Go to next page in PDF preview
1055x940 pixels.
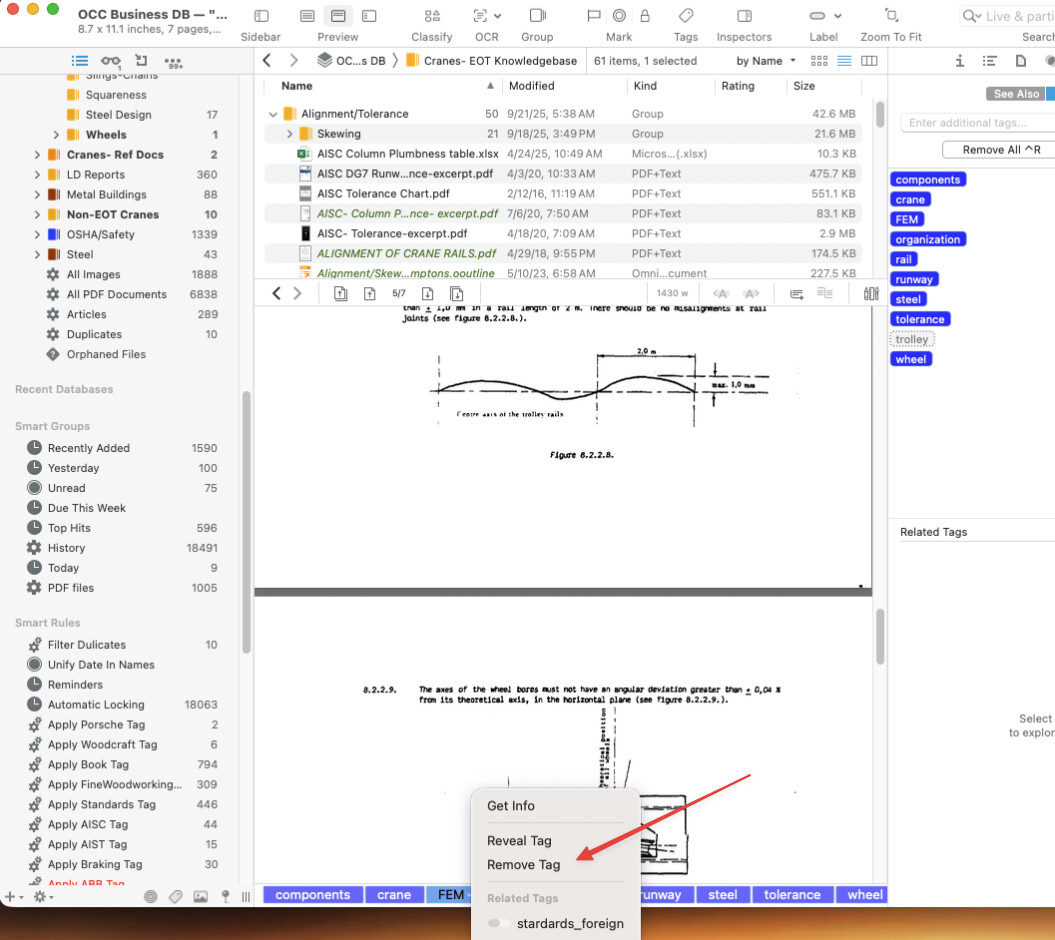point(427,294)
